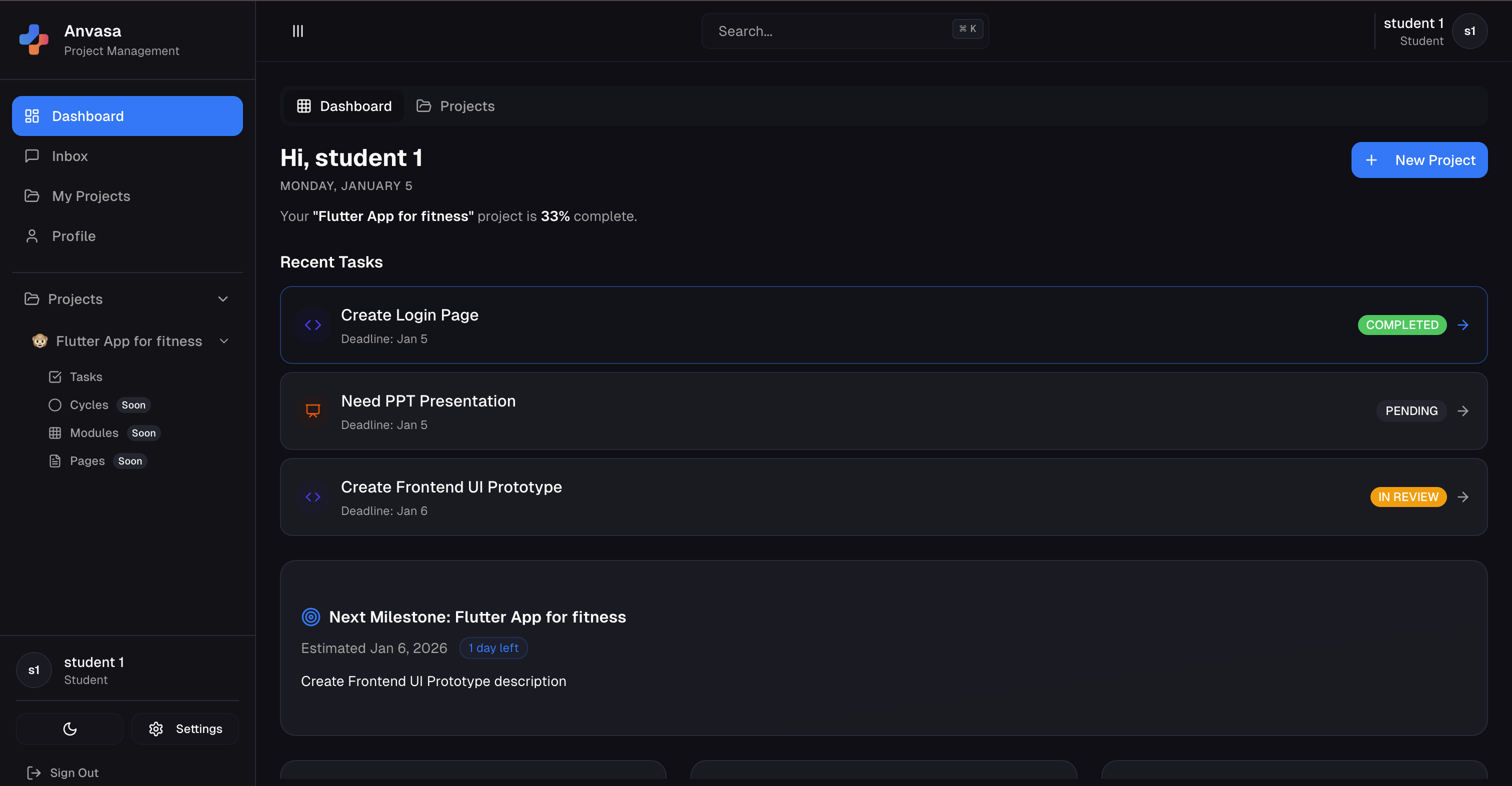
Task: Click the IN REVIEW status badge
Action: coord(1407,497)
